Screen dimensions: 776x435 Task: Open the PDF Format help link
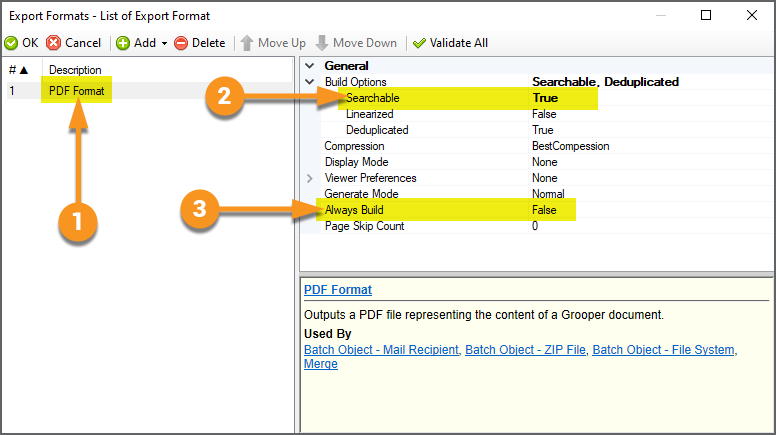coord(337,290)
